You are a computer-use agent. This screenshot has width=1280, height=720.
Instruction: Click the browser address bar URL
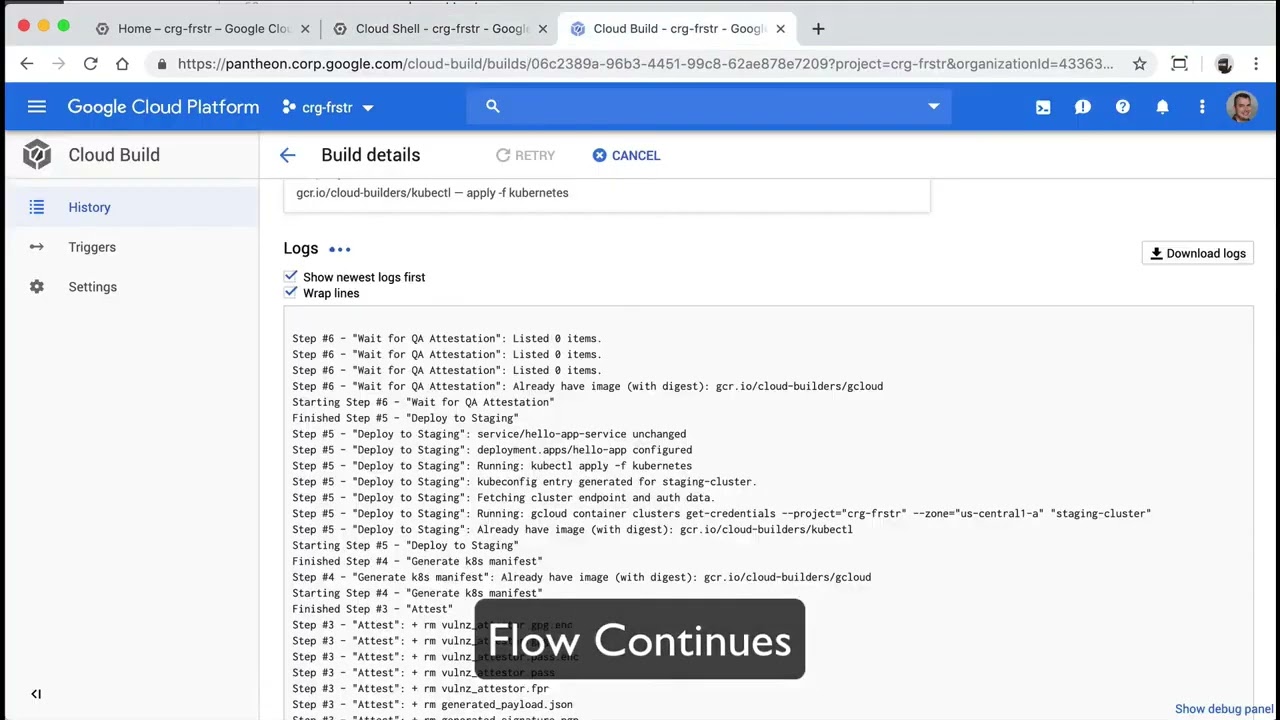[645, 64]
